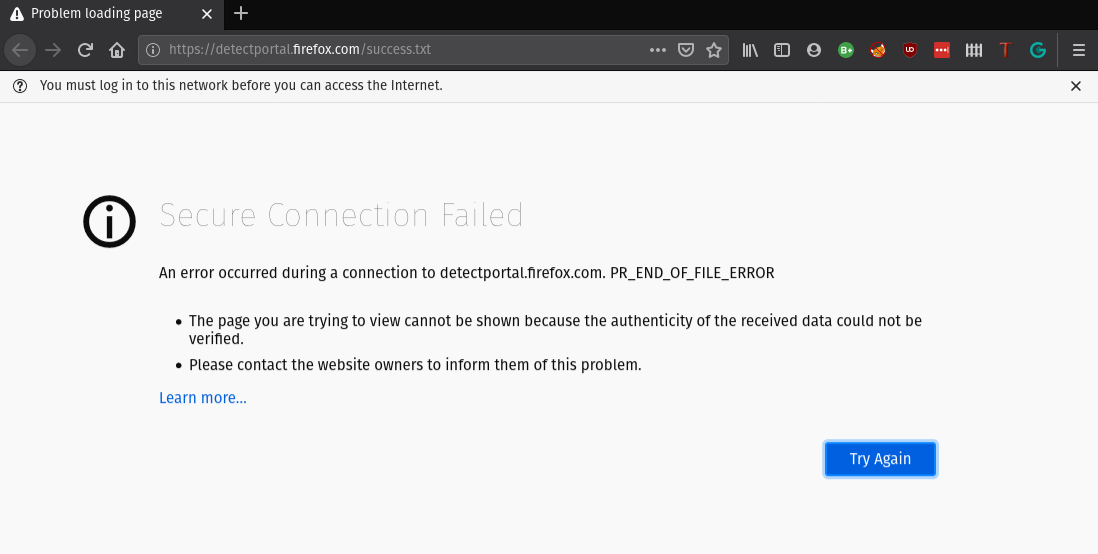1098x554 pixels.
Task: Click the green B+ extension icon
Action: click(846, 50)
